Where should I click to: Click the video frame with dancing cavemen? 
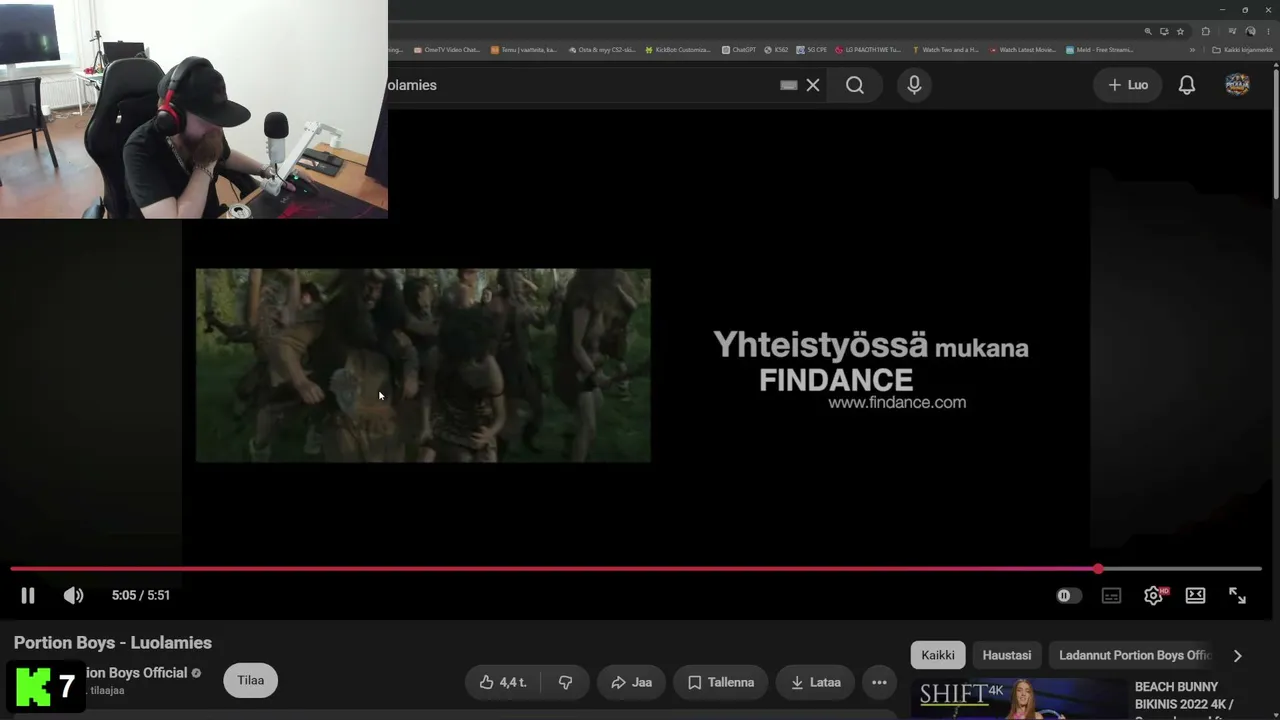423,365
